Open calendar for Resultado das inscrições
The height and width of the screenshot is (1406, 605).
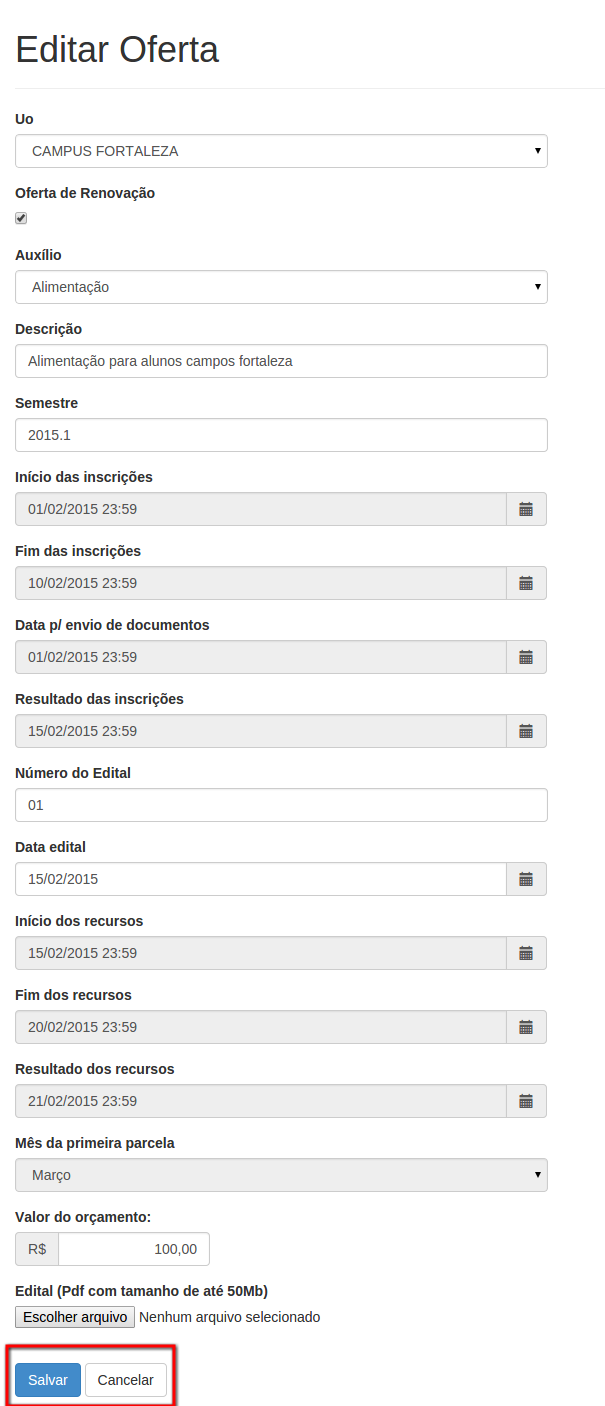coord(526,731)
